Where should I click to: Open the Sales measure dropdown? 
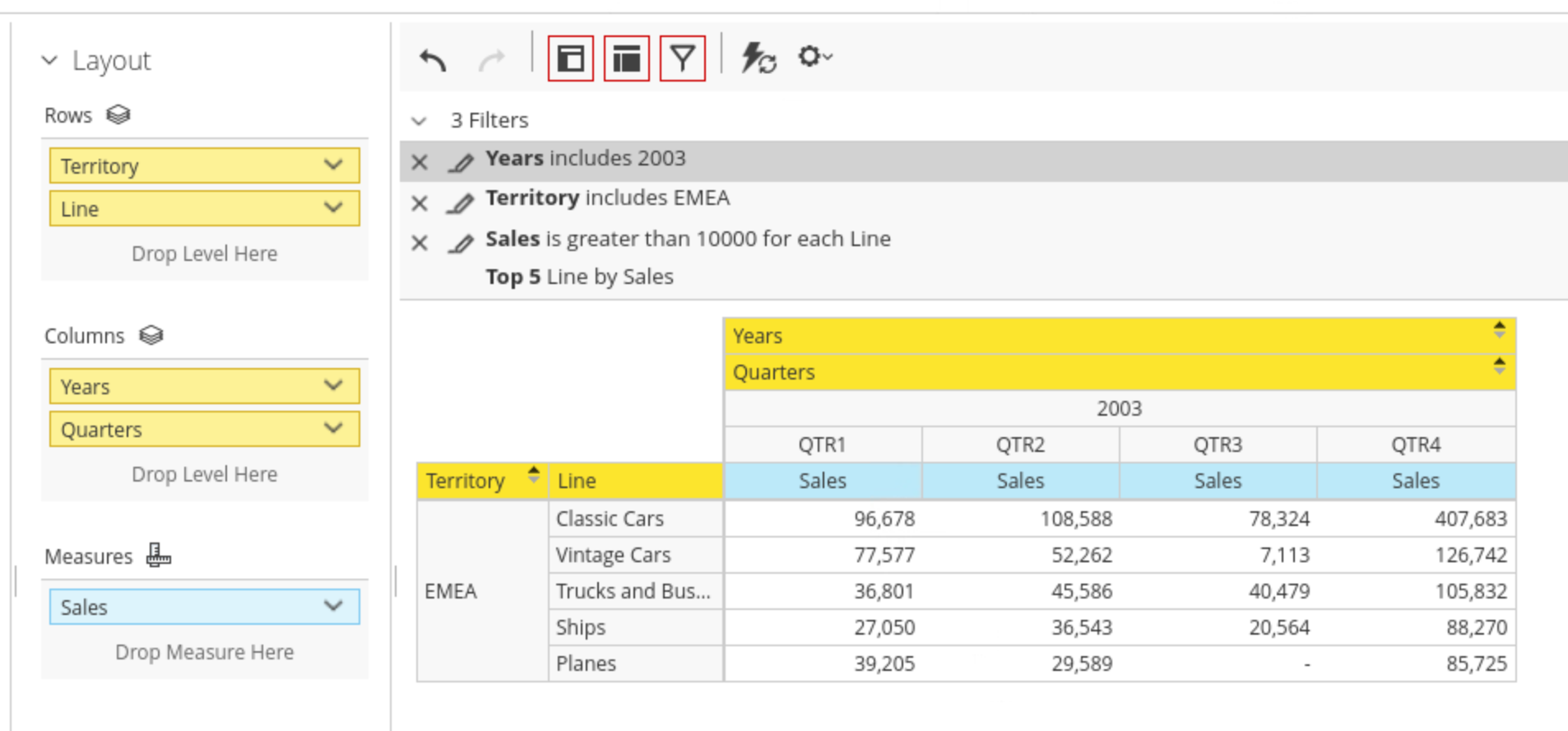tap(333, 606)
